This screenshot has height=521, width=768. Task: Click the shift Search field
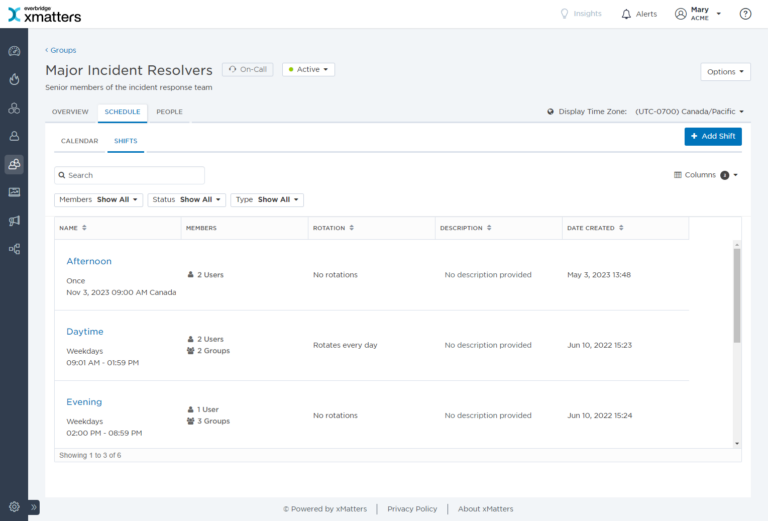tap(130, 175)
